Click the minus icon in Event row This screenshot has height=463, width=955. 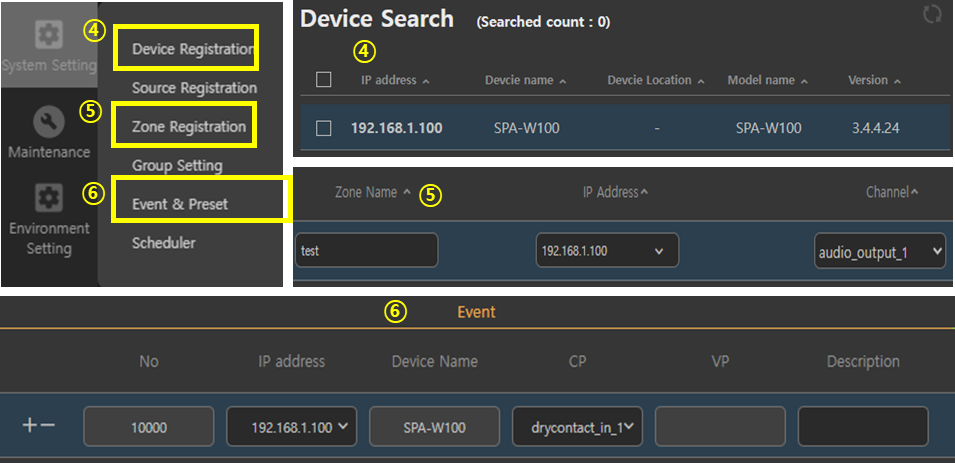point(47,426)
